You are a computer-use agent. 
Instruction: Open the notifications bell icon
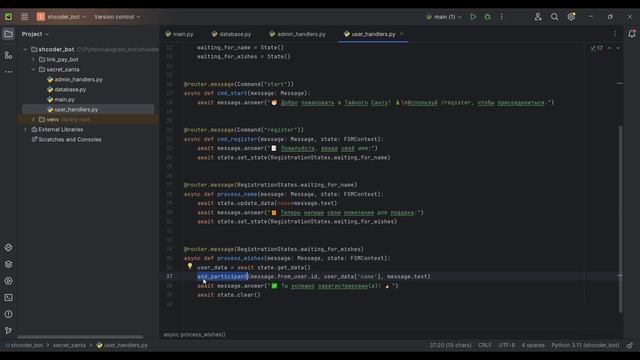(x=631, y=34)
